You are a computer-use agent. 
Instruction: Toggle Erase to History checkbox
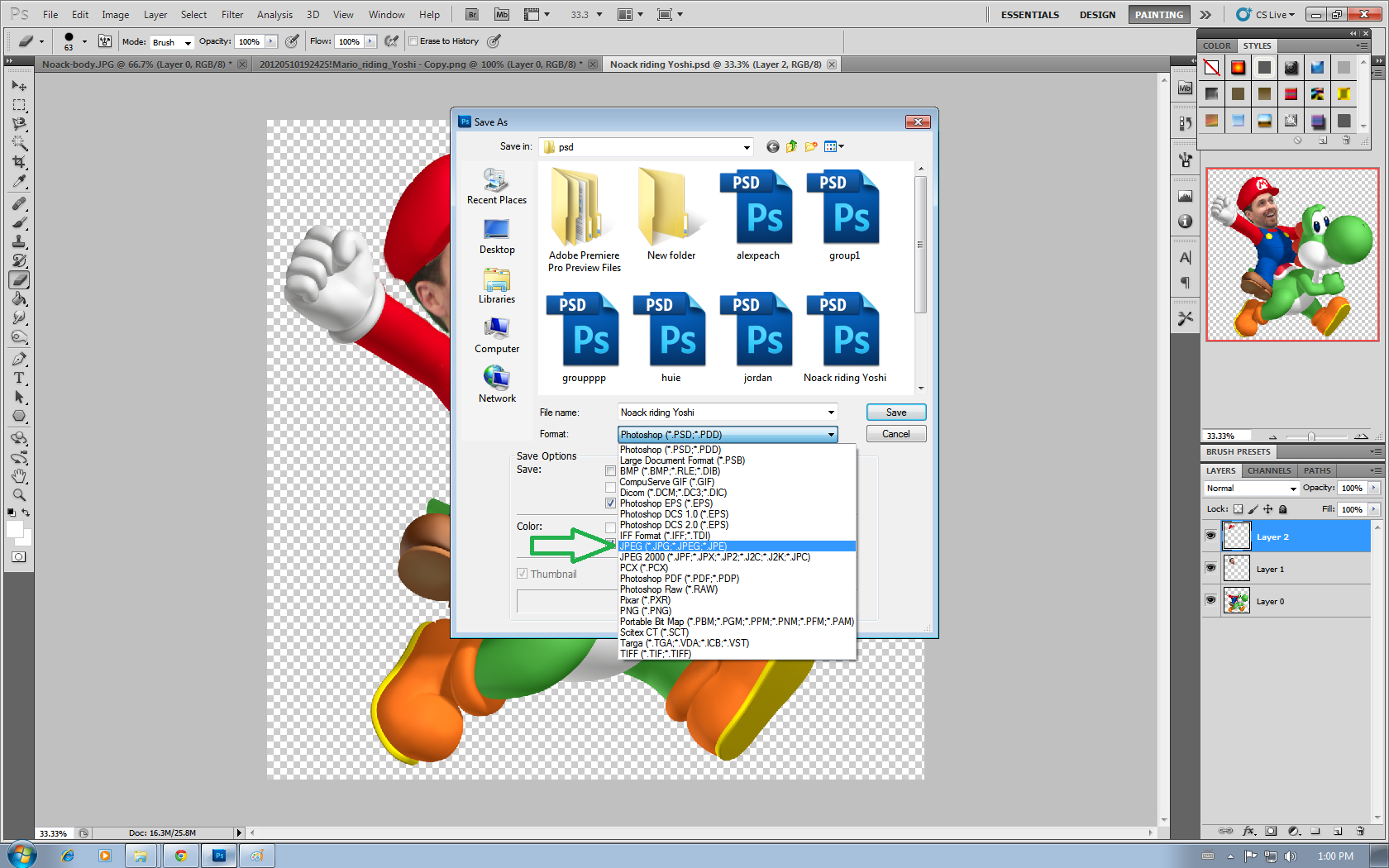[413, 41]
